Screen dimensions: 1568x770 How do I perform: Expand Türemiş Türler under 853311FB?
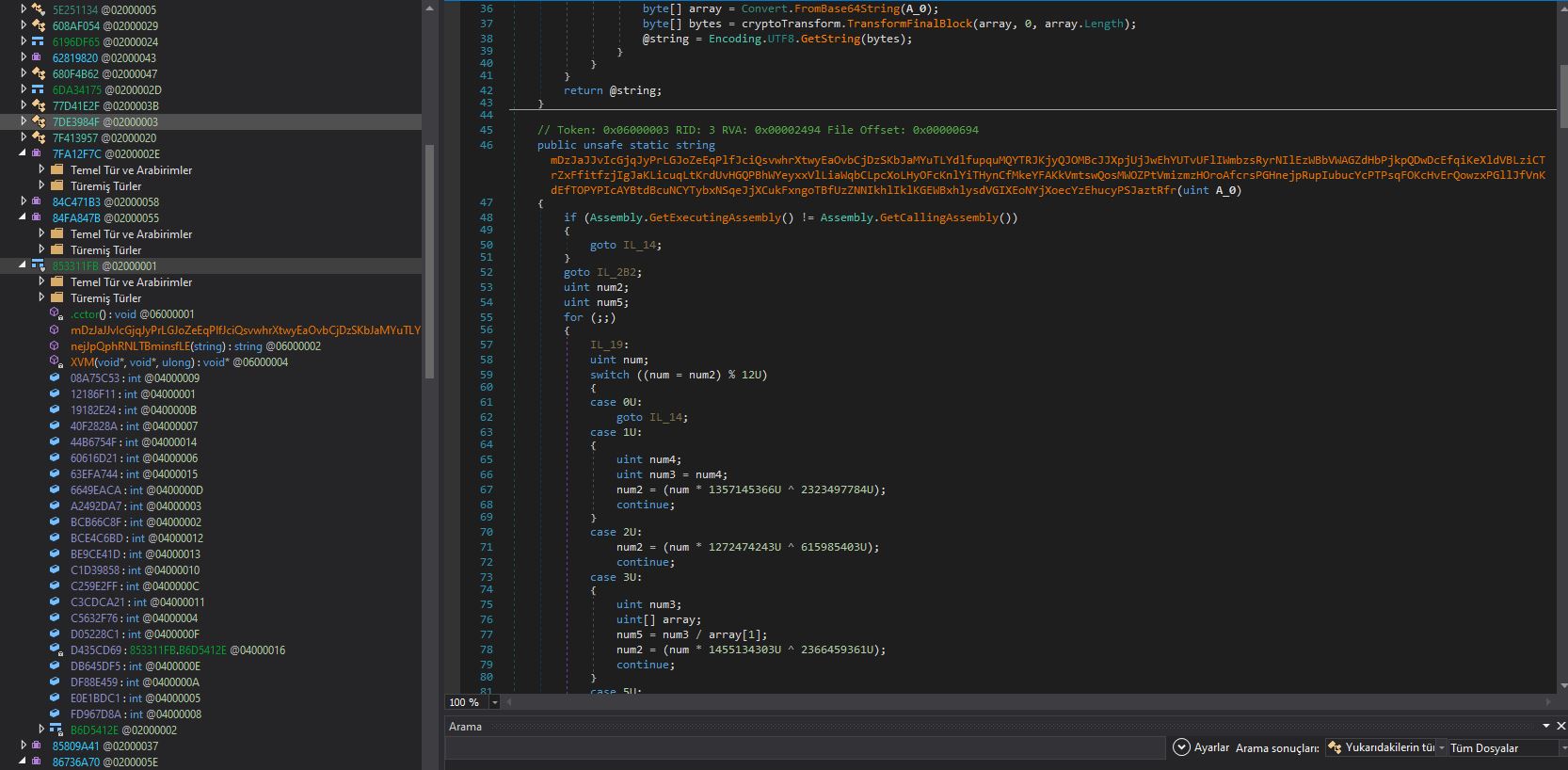tap(41, 297)
